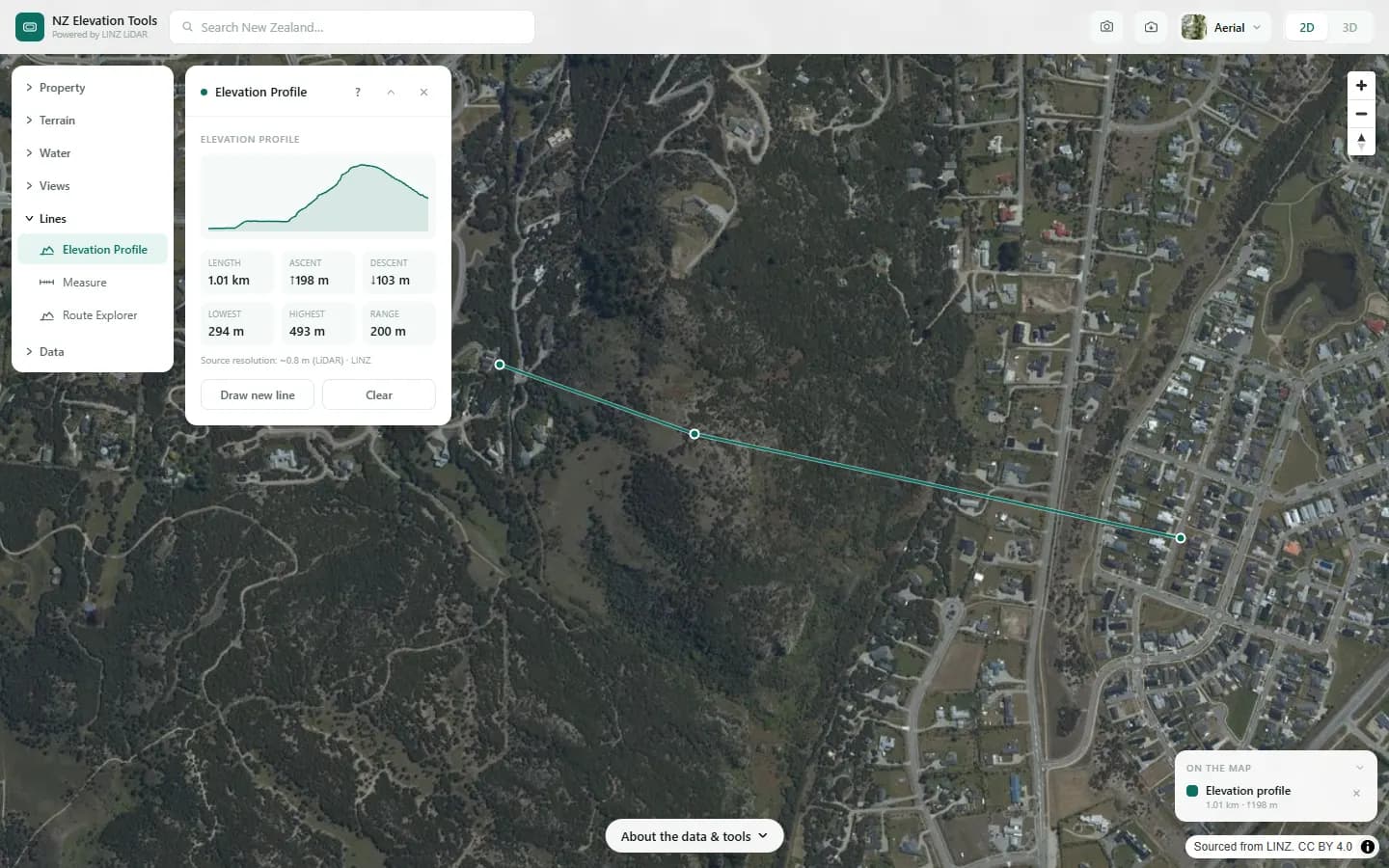The image size is (1389, 868).
Task: Reset map bearing to north
Action: tap(1361, 142)
